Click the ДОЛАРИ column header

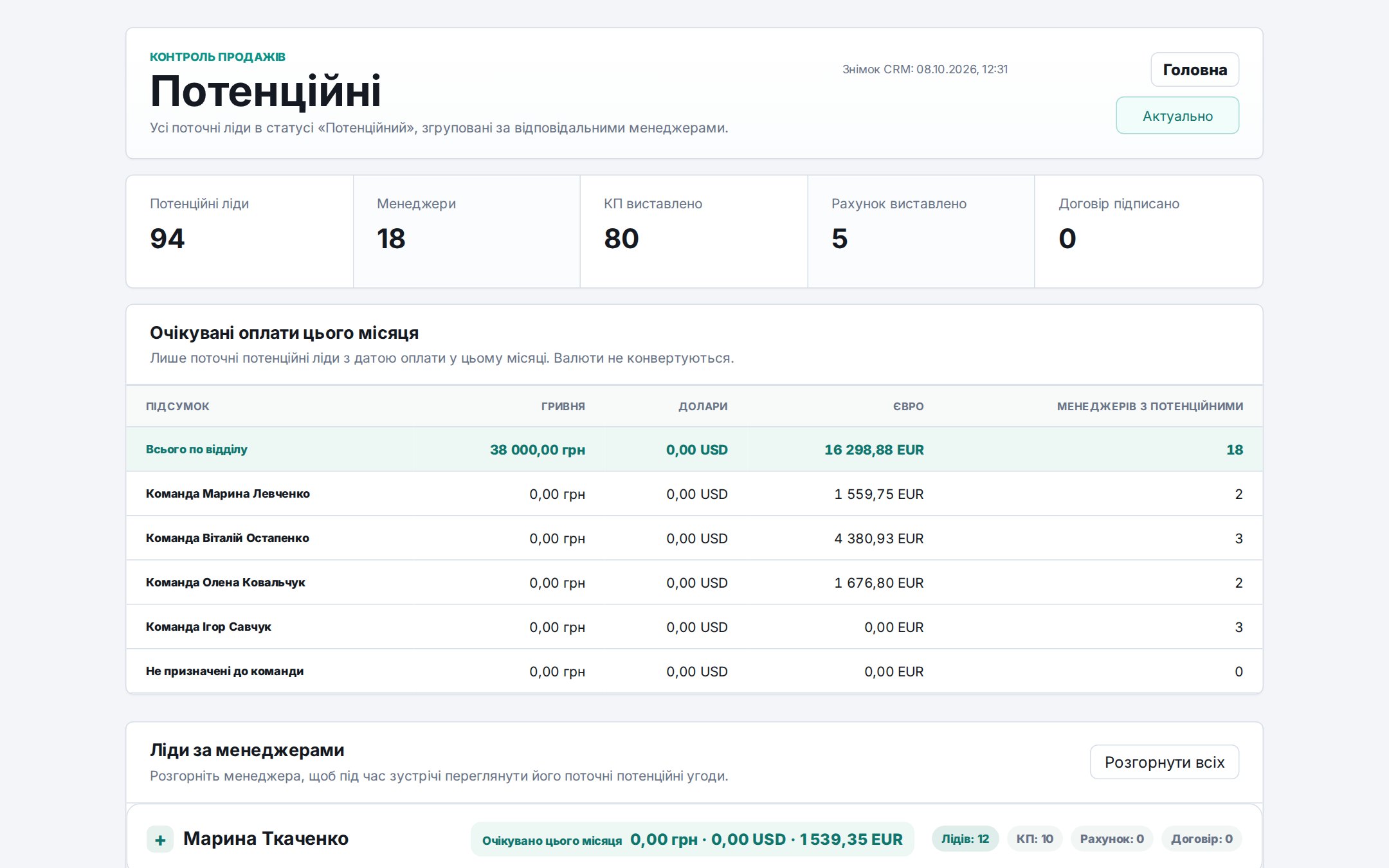tap(703, 406)
